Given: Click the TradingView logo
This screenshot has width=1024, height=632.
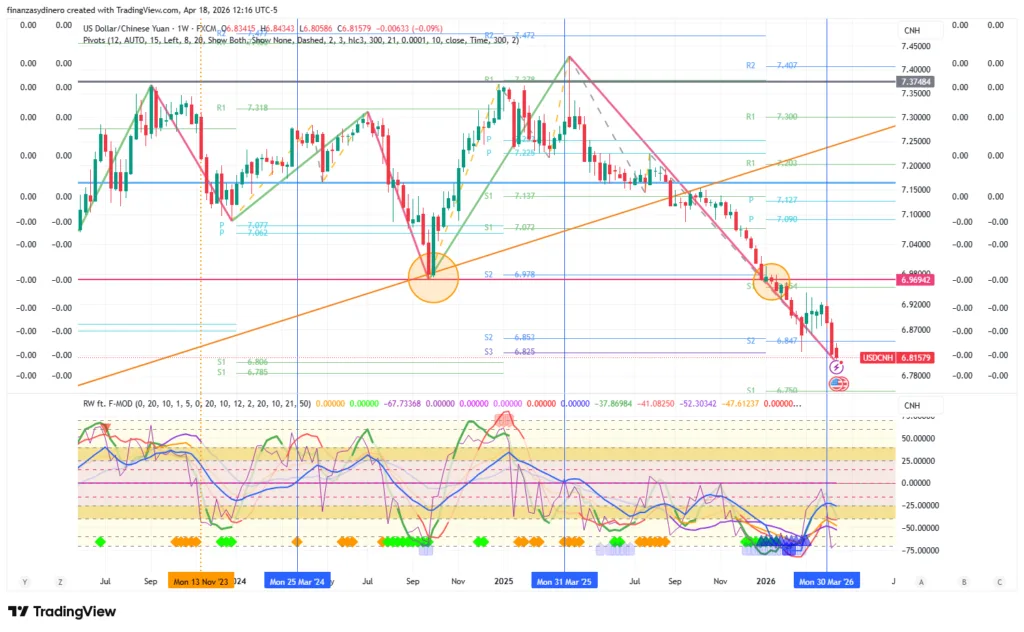Looking at the screenshot, I should point(62,612).
